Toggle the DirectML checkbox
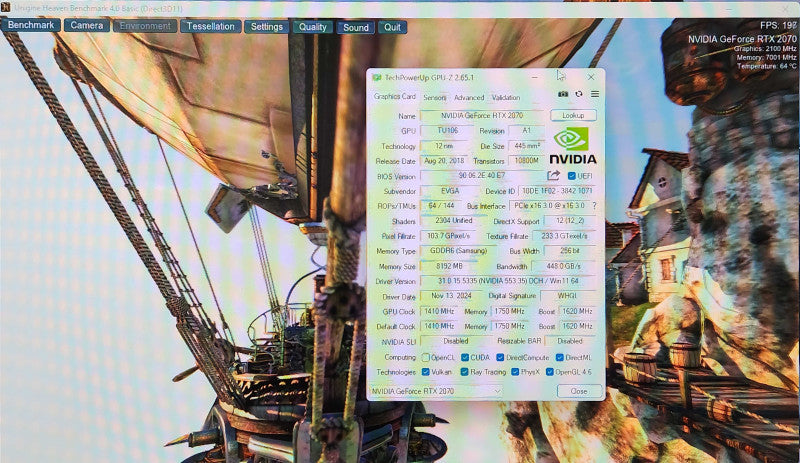This screenshot has width=800, height=463. [x=559, y=357]
